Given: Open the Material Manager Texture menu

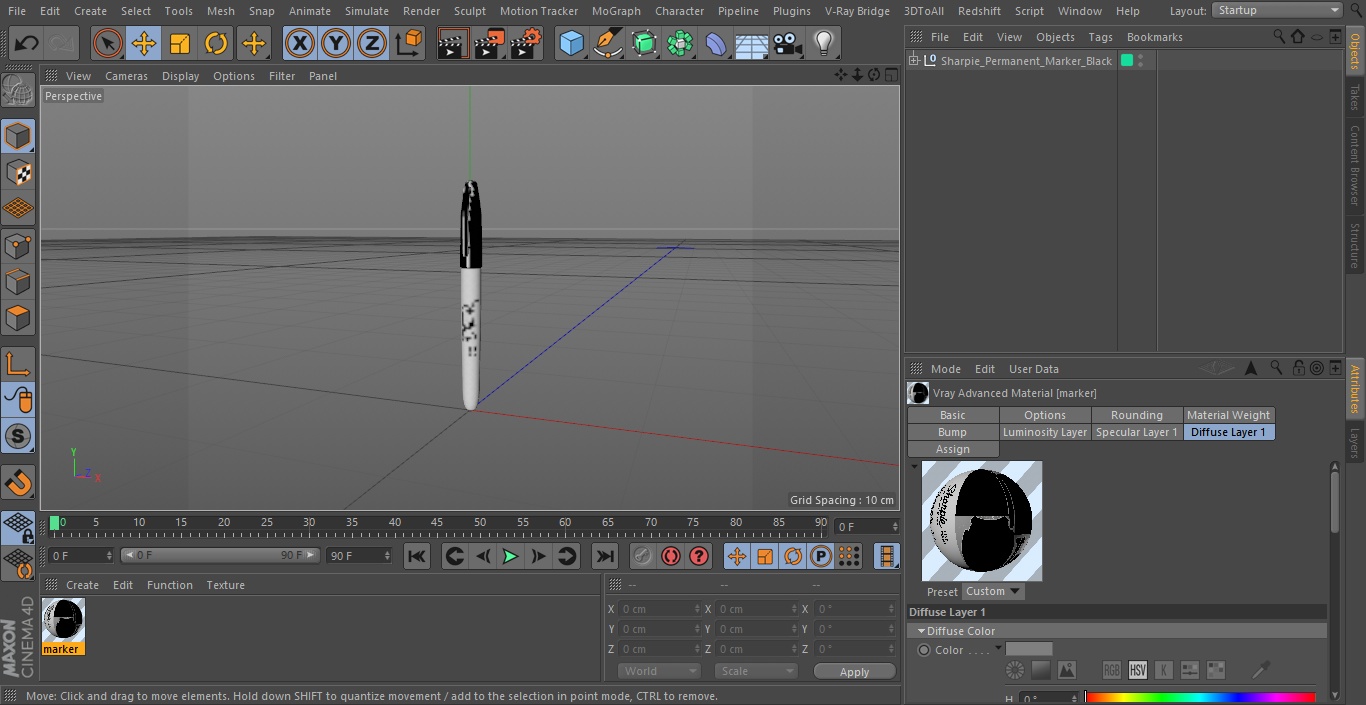Looking at the screenshot, I should (225, 585).
